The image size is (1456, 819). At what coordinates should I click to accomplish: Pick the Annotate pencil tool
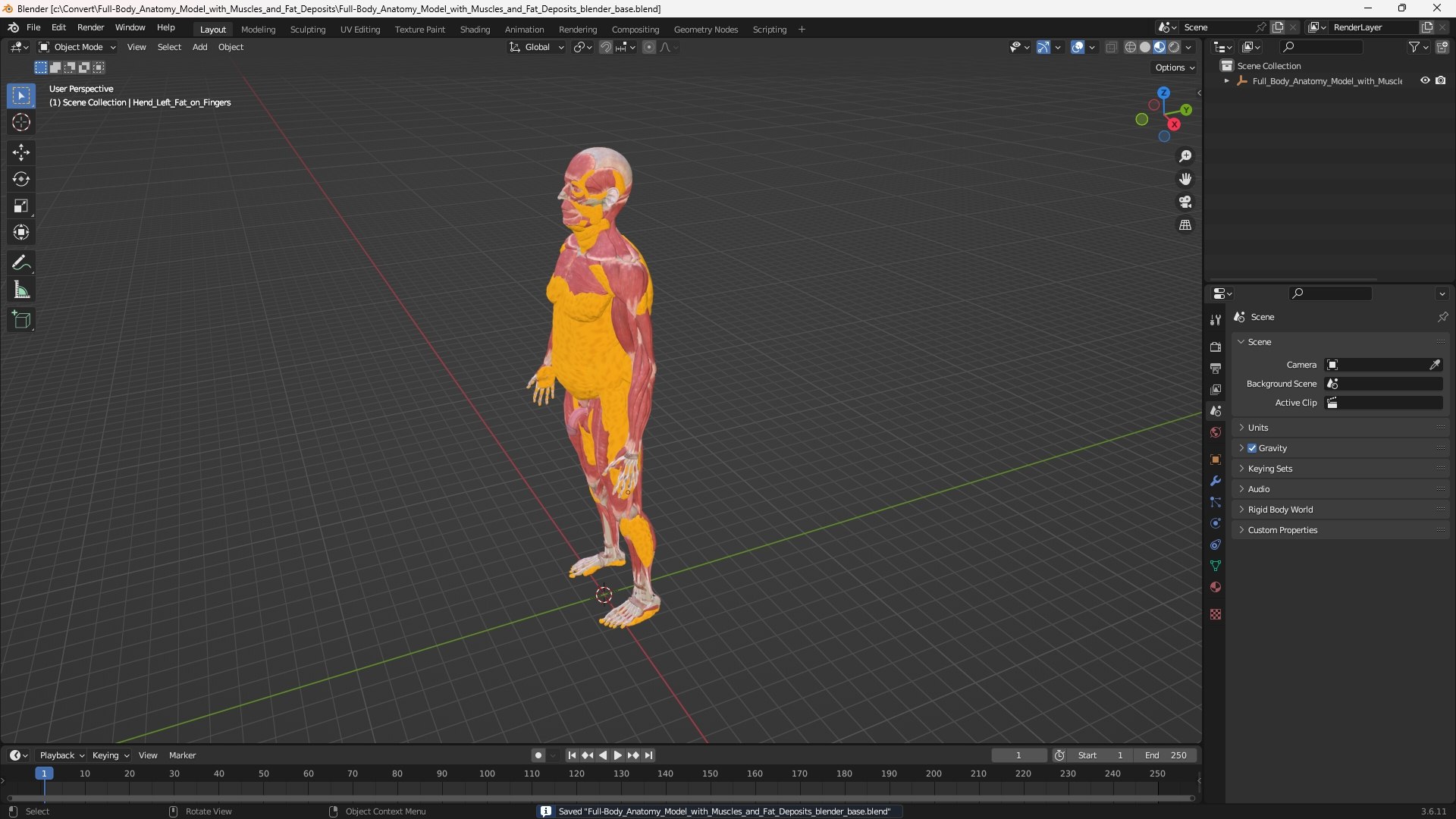point(21,263)
